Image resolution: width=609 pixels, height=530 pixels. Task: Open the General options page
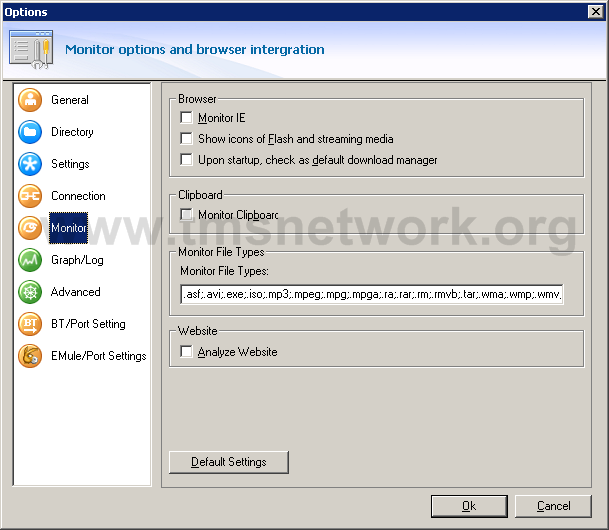[x=70, y=100]
